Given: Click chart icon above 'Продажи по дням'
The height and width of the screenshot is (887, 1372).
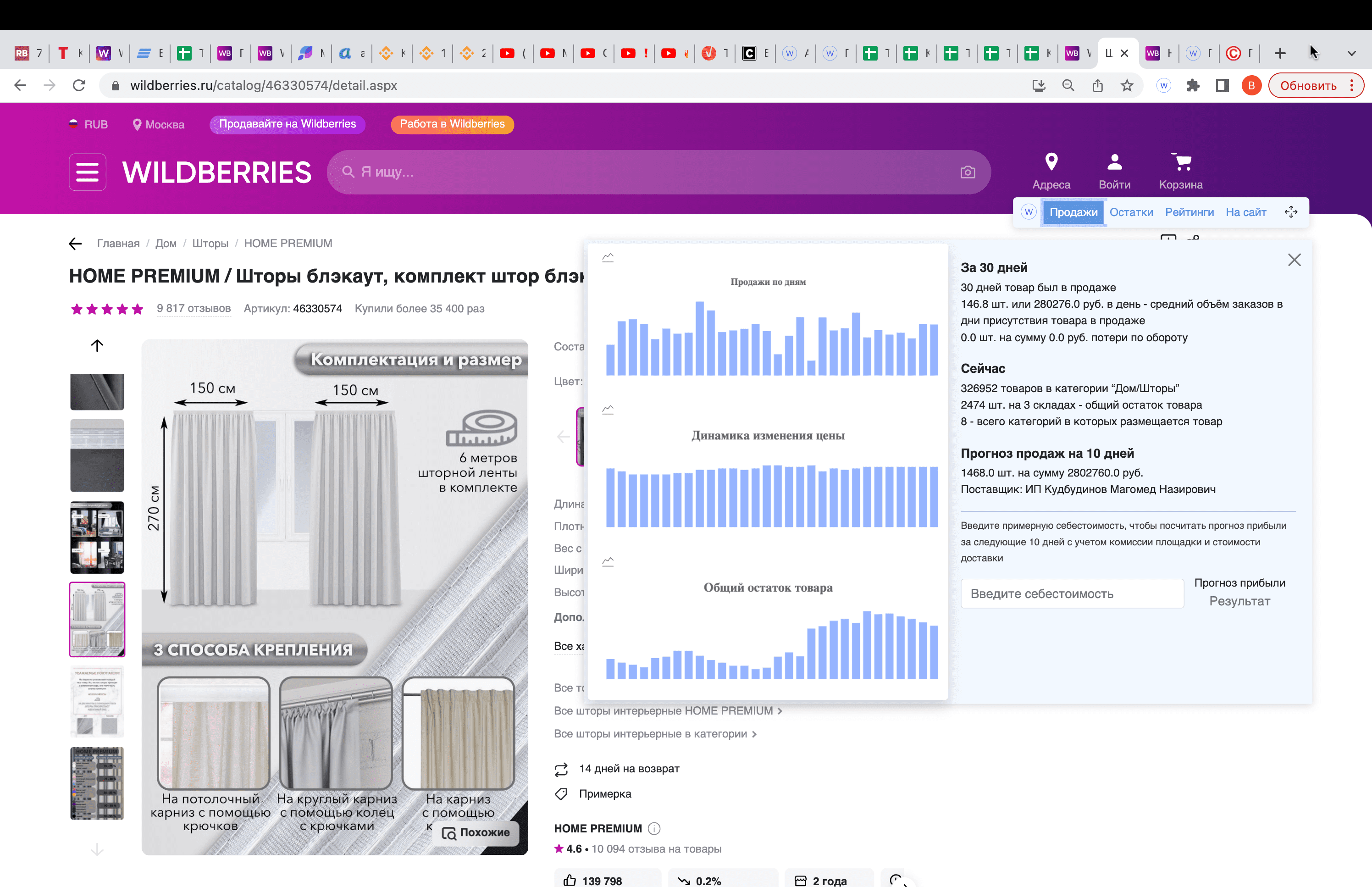Looking at the screenshot, I should (x=608, y=257).
